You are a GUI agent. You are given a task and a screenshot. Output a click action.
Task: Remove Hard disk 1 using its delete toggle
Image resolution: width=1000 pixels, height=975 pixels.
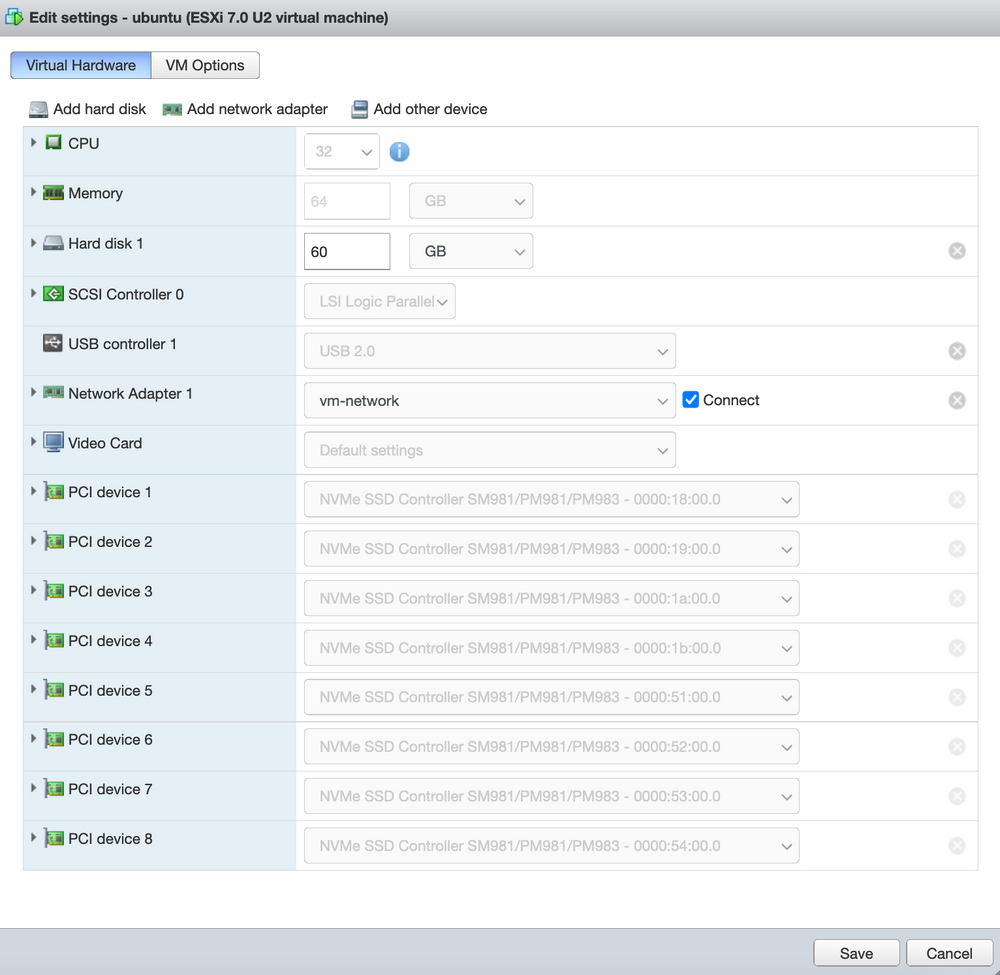pyautogui.click(x=956, y=251)
